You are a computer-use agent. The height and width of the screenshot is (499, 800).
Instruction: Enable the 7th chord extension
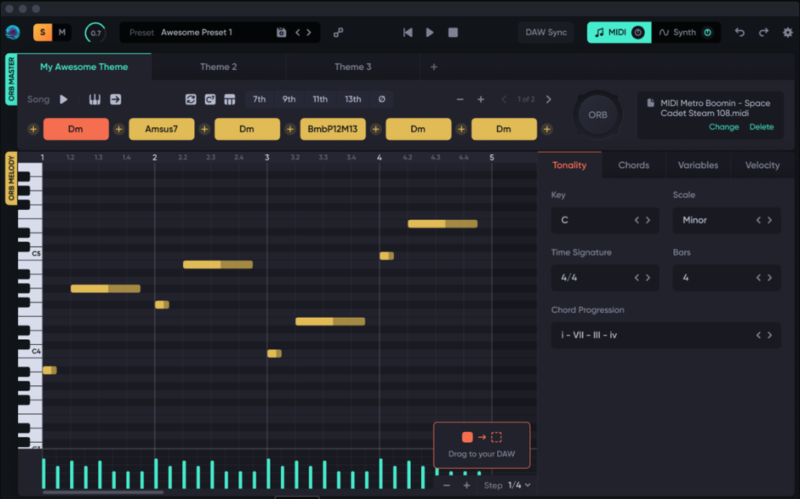coord(259,99)
